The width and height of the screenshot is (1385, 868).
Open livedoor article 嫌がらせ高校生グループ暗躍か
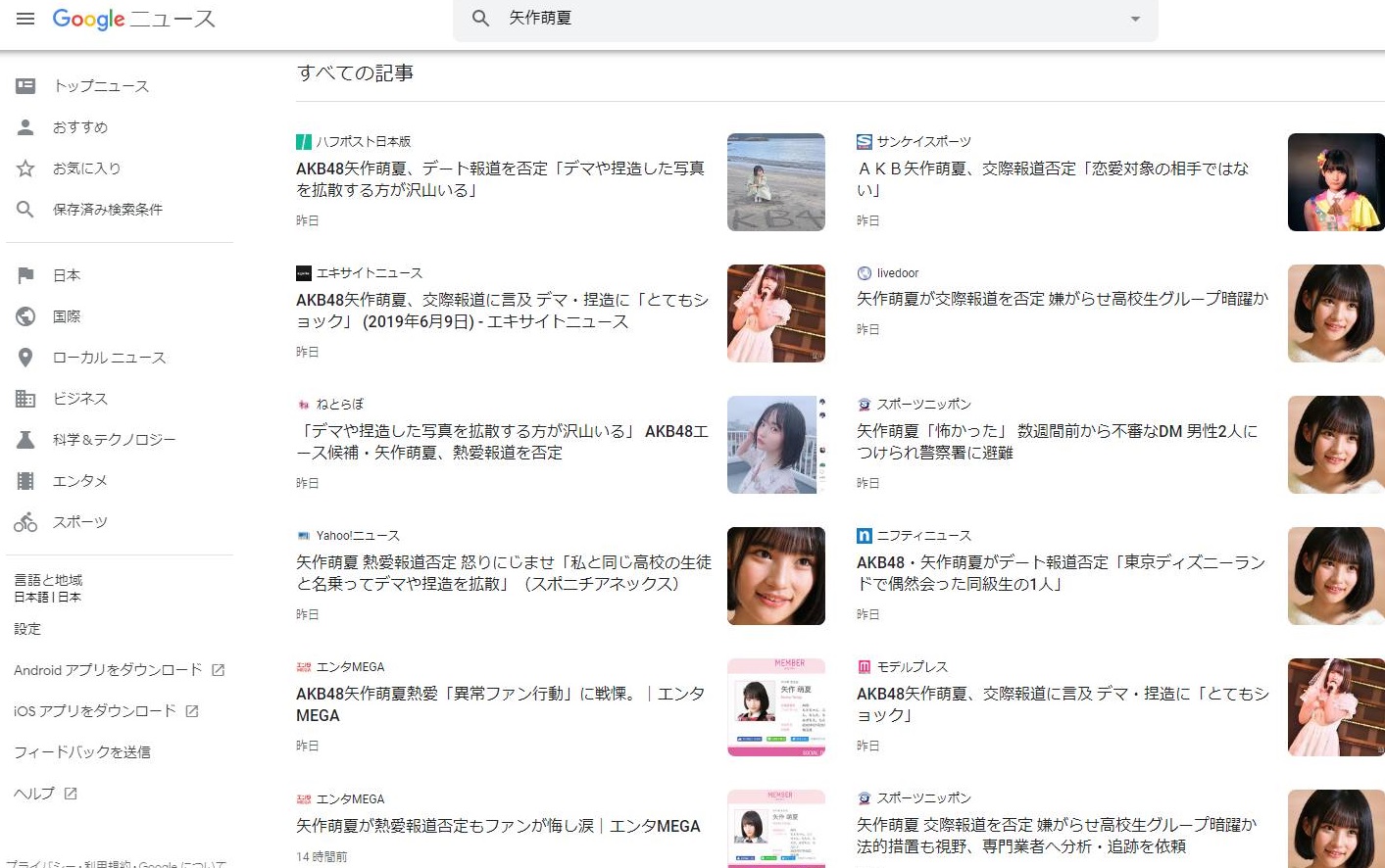tap(1063, 299)
